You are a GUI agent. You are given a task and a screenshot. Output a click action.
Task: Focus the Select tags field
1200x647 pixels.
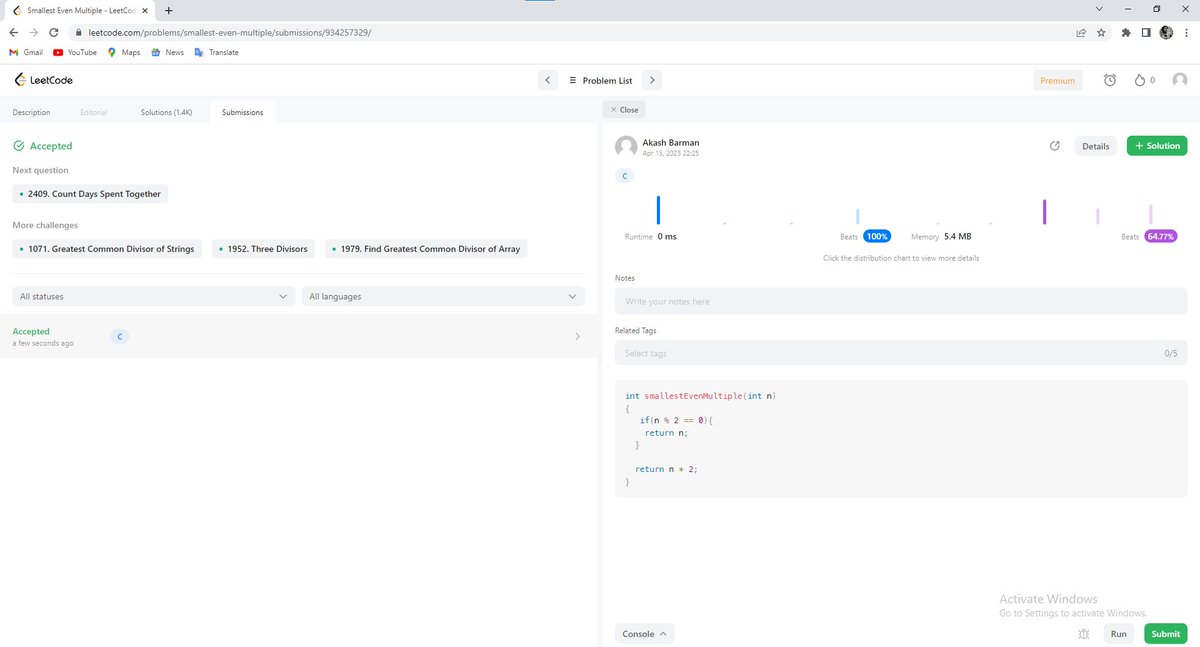point(901,353)
